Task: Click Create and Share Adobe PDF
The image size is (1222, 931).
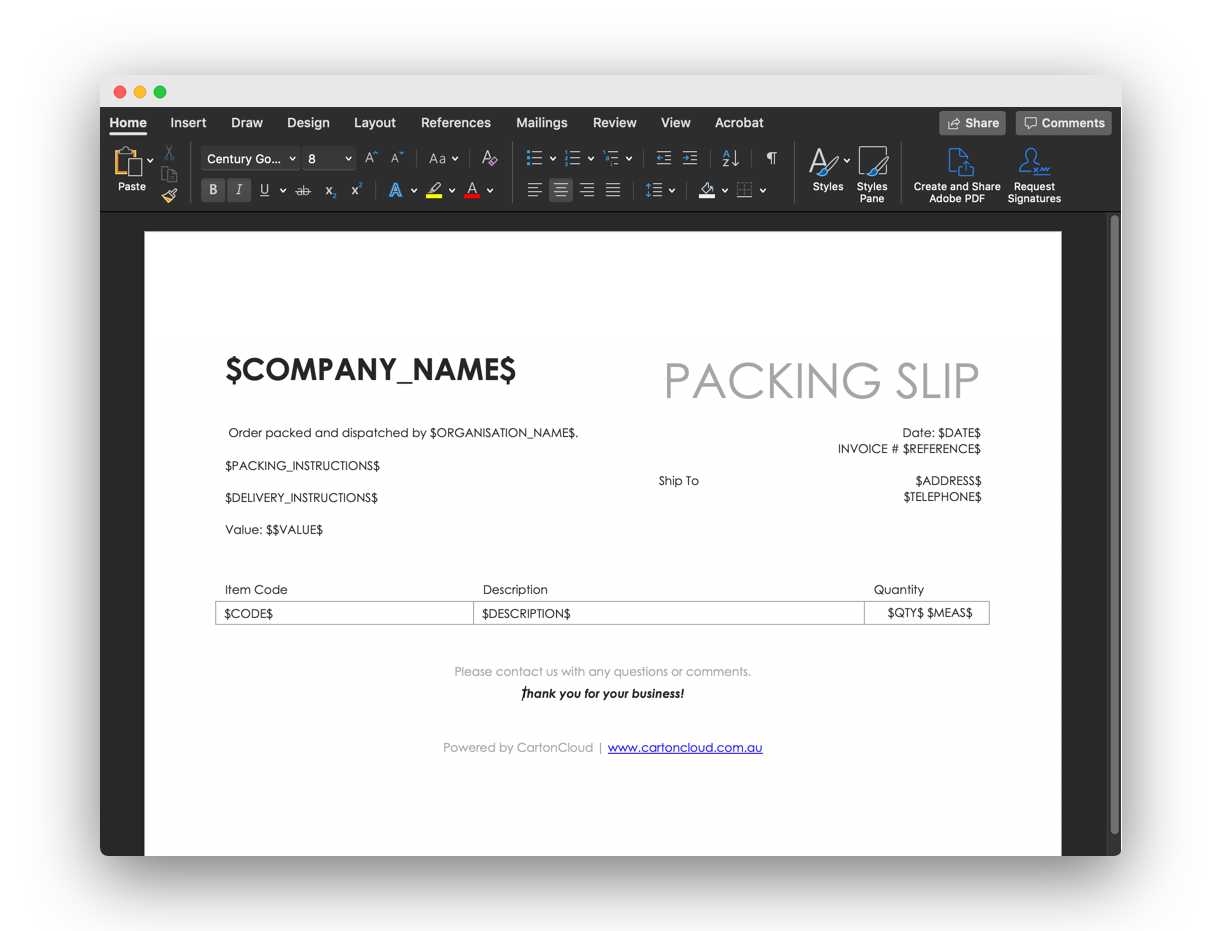Action: point(957,175)
